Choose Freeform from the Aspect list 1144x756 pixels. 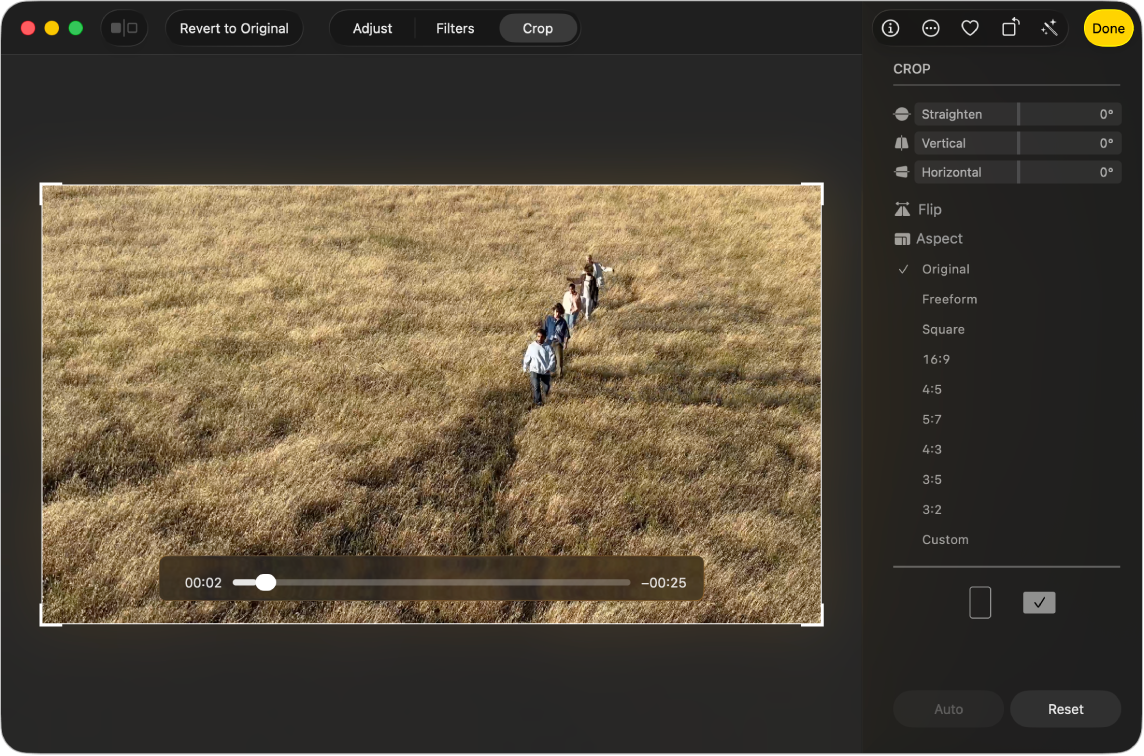coord(949,298)
